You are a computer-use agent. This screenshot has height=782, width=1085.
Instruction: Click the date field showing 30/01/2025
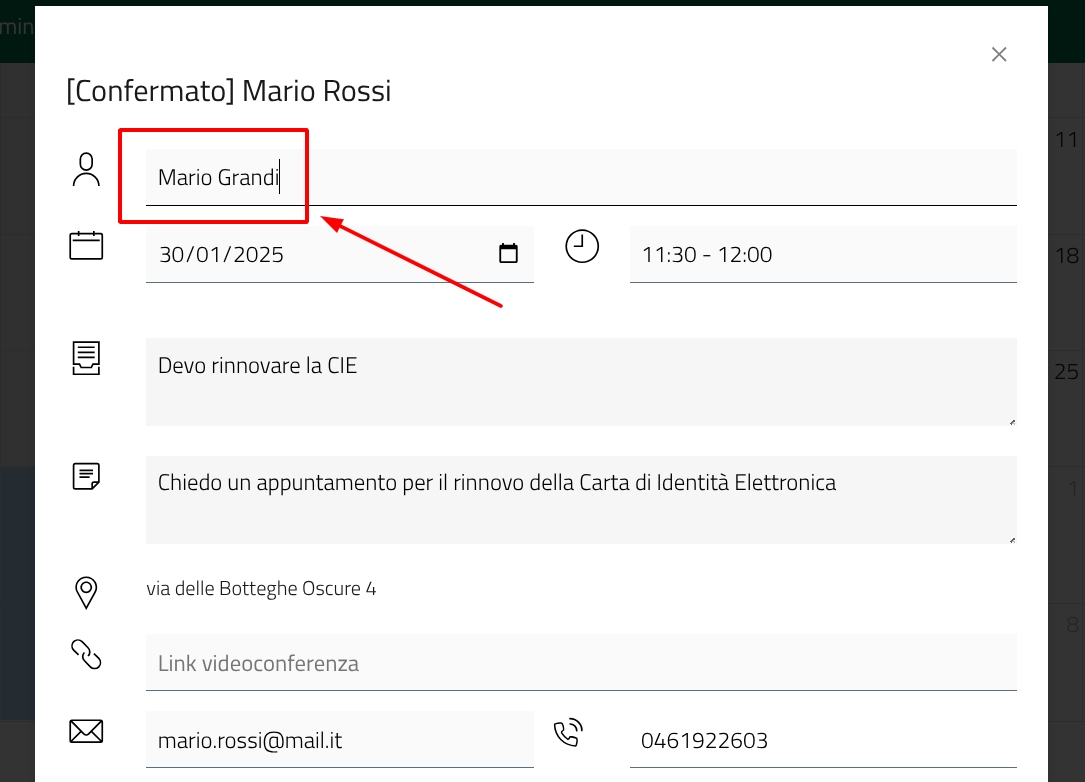point(320,254)
